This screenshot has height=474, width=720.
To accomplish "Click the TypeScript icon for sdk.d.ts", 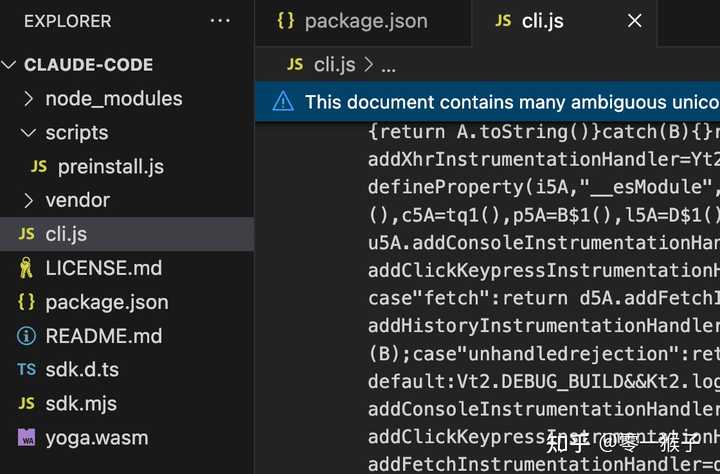I will [26, 370].
